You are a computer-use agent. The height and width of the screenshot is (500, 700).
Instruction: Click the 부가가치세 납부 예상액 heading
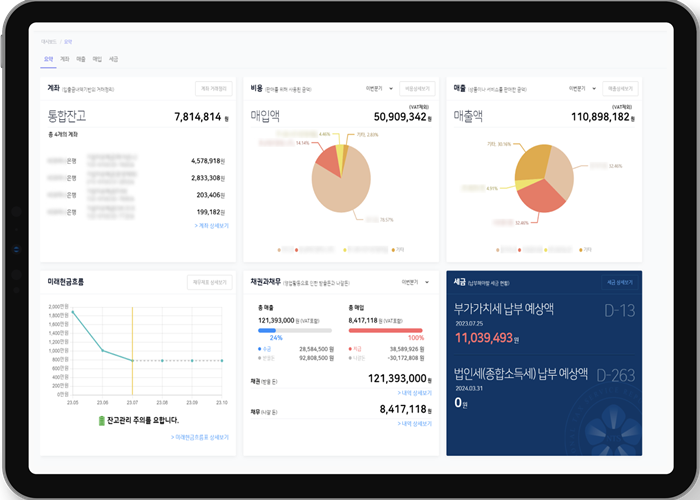[x=504, y=309]
